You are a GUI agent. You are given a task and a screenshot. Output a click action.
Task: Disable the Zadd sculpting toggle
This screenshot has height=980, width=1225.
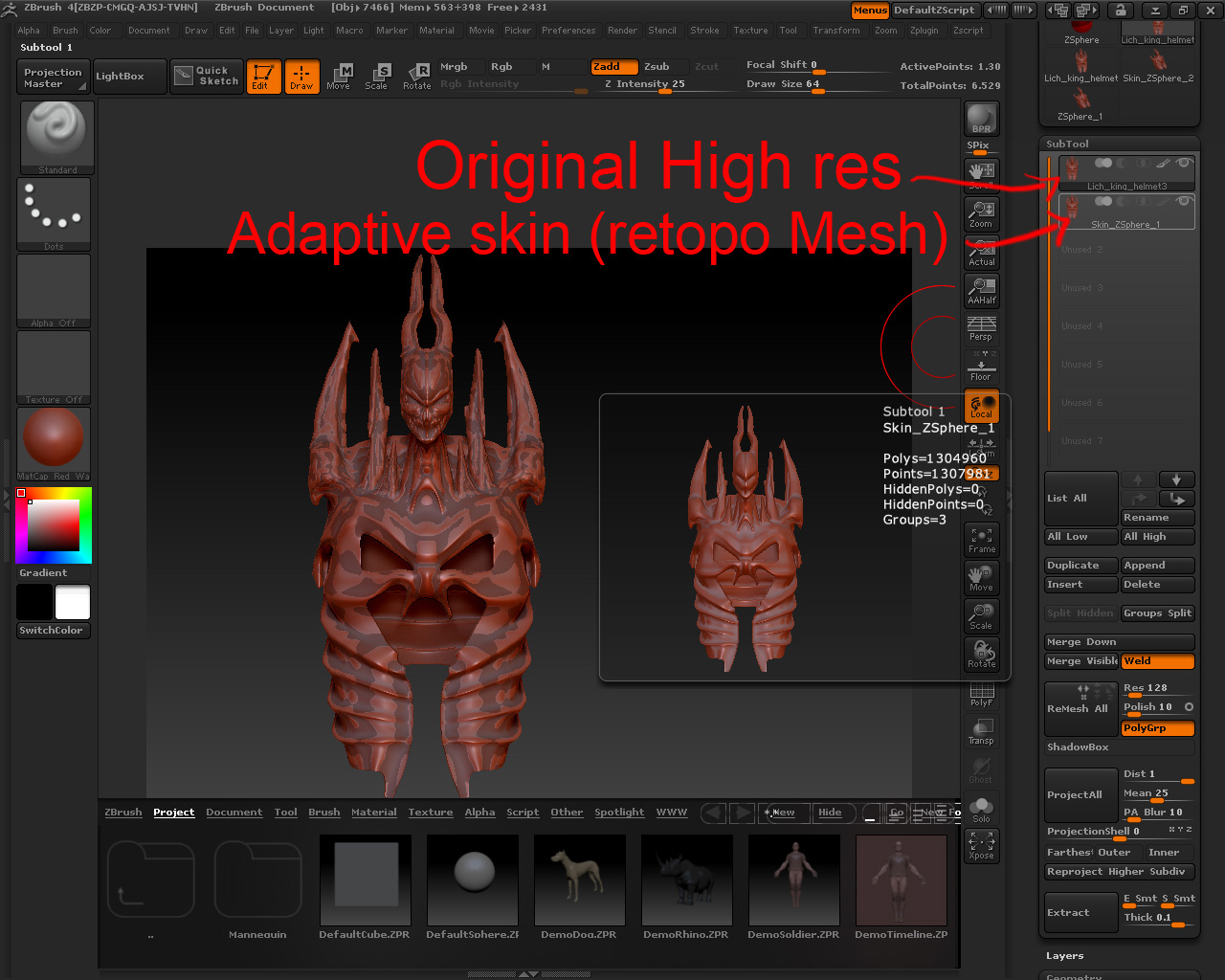click(x=613, y=67)
